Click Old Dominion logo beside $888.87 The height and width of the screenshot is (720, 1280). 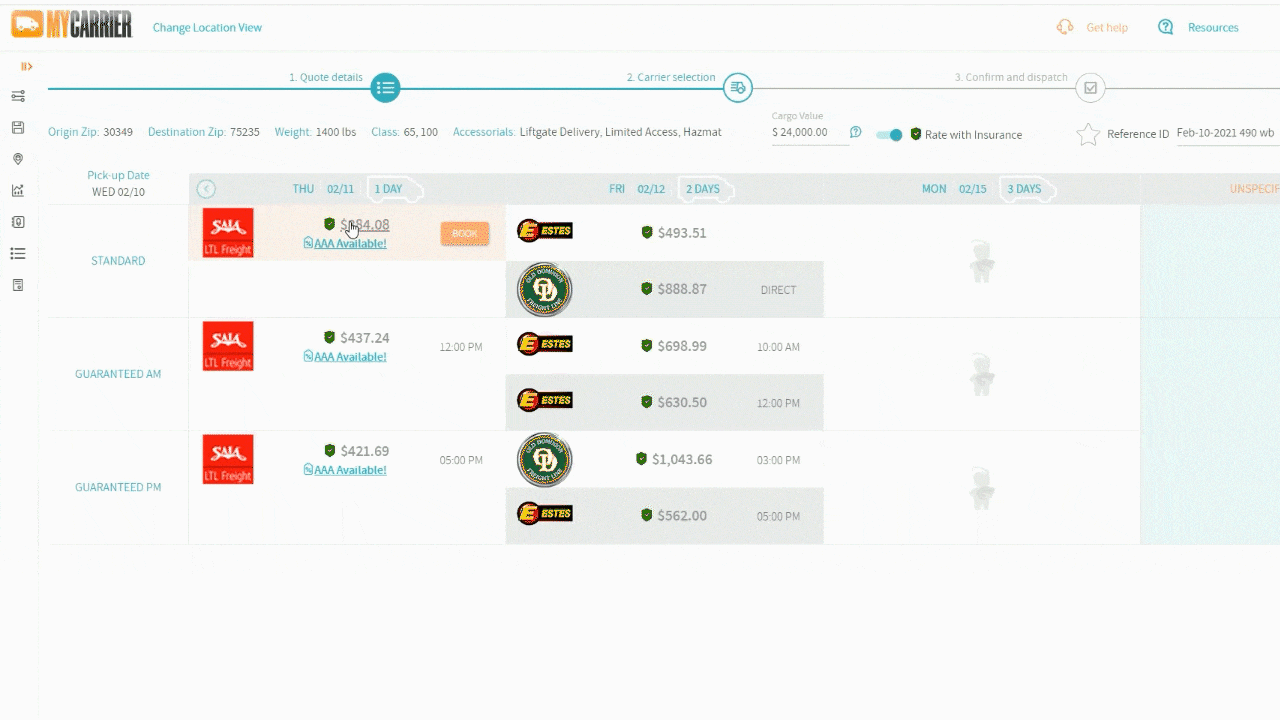coord(545,290)
